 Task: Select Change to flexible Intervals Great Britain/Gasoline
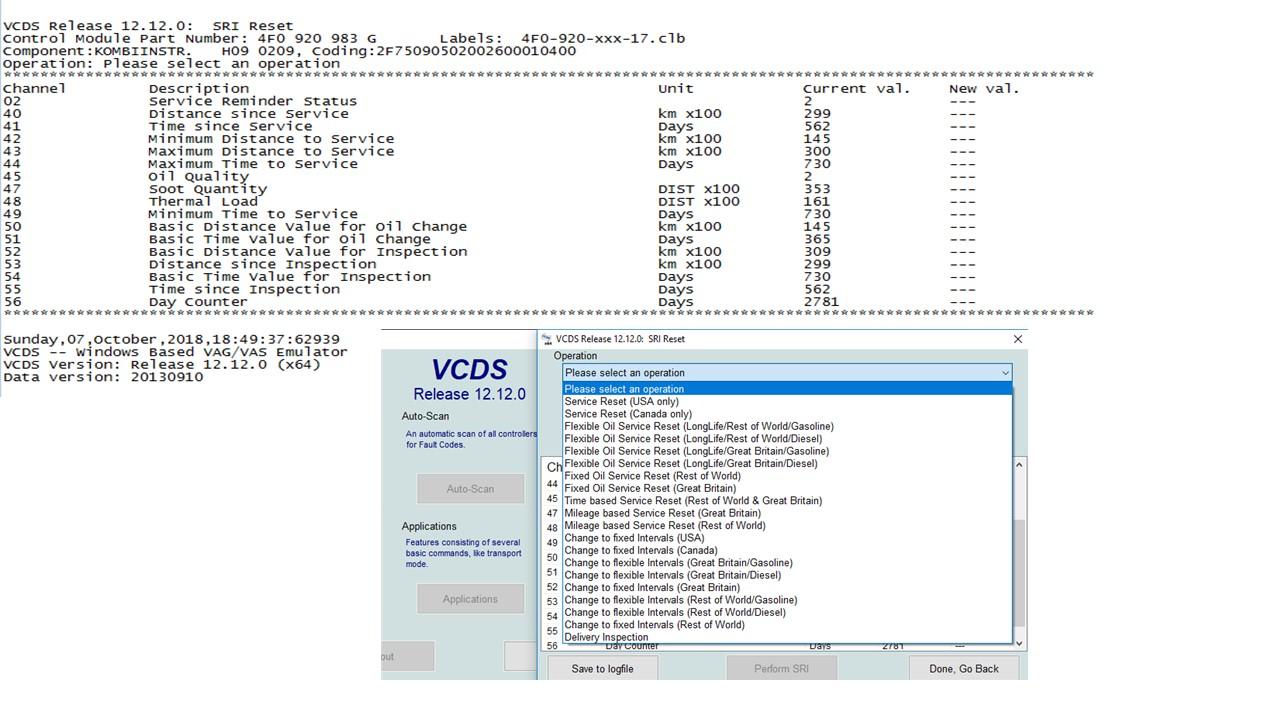coord(787,563)
